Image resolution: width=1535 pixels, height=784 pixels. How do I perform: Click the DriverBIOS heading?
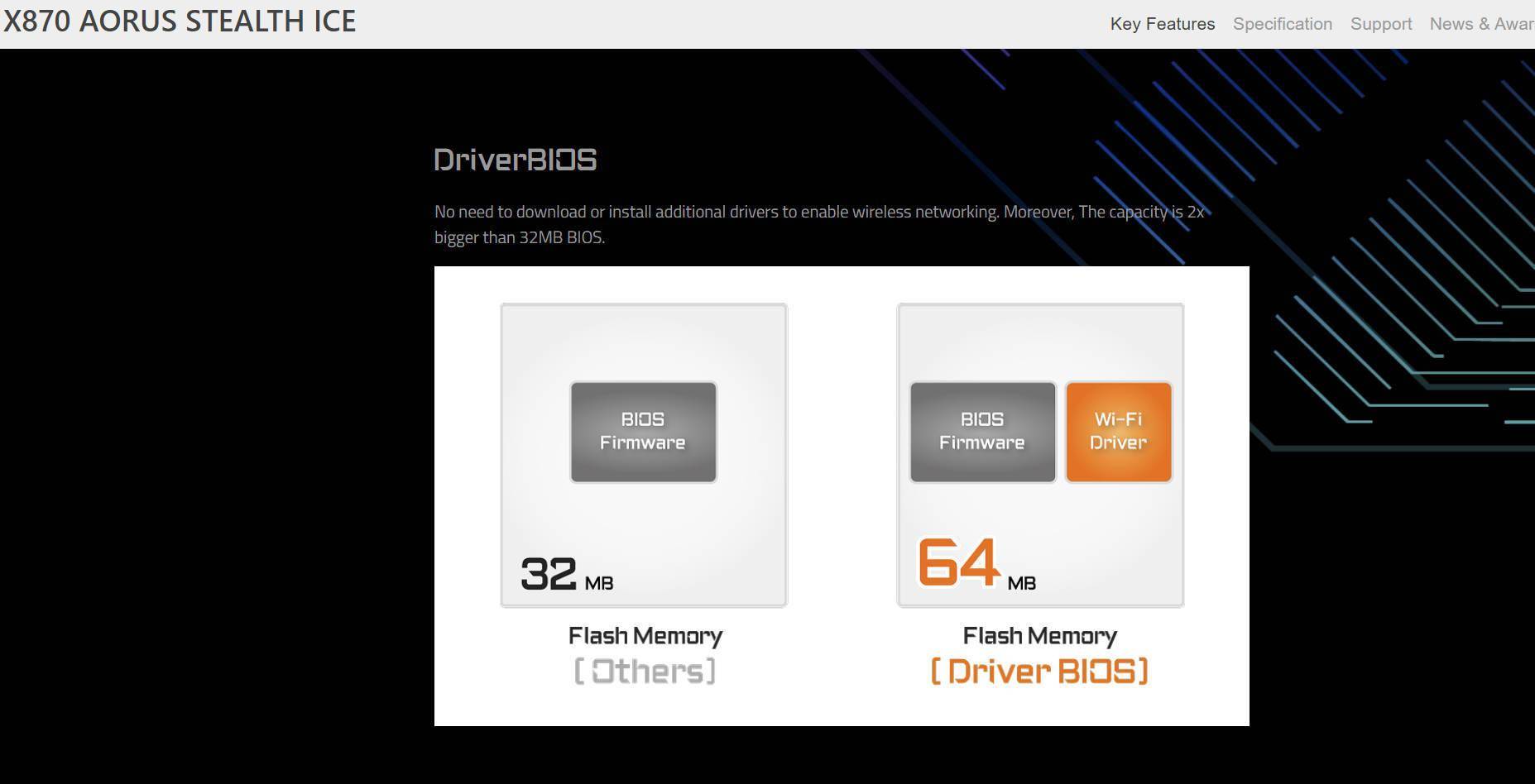515,159
